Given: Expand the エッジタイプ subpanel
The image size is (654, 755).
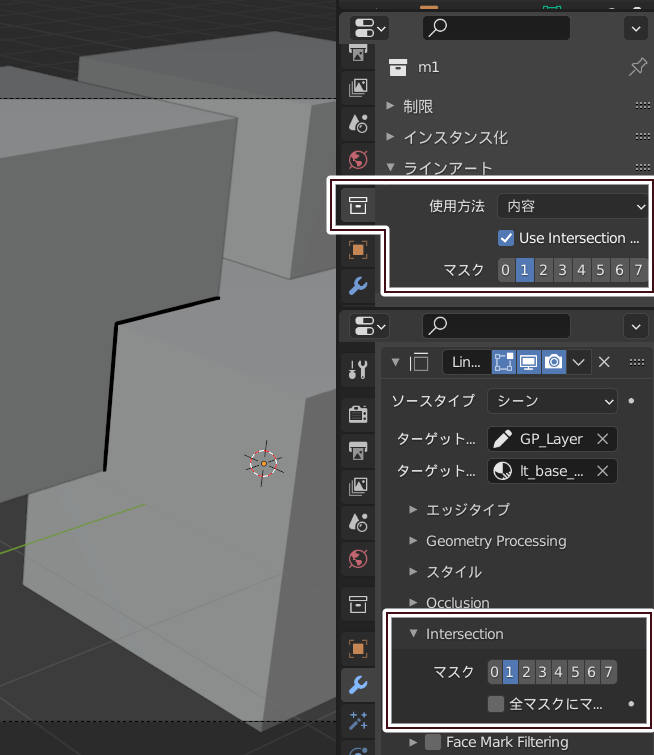Looking at the screenshot, I should point(413,509).
